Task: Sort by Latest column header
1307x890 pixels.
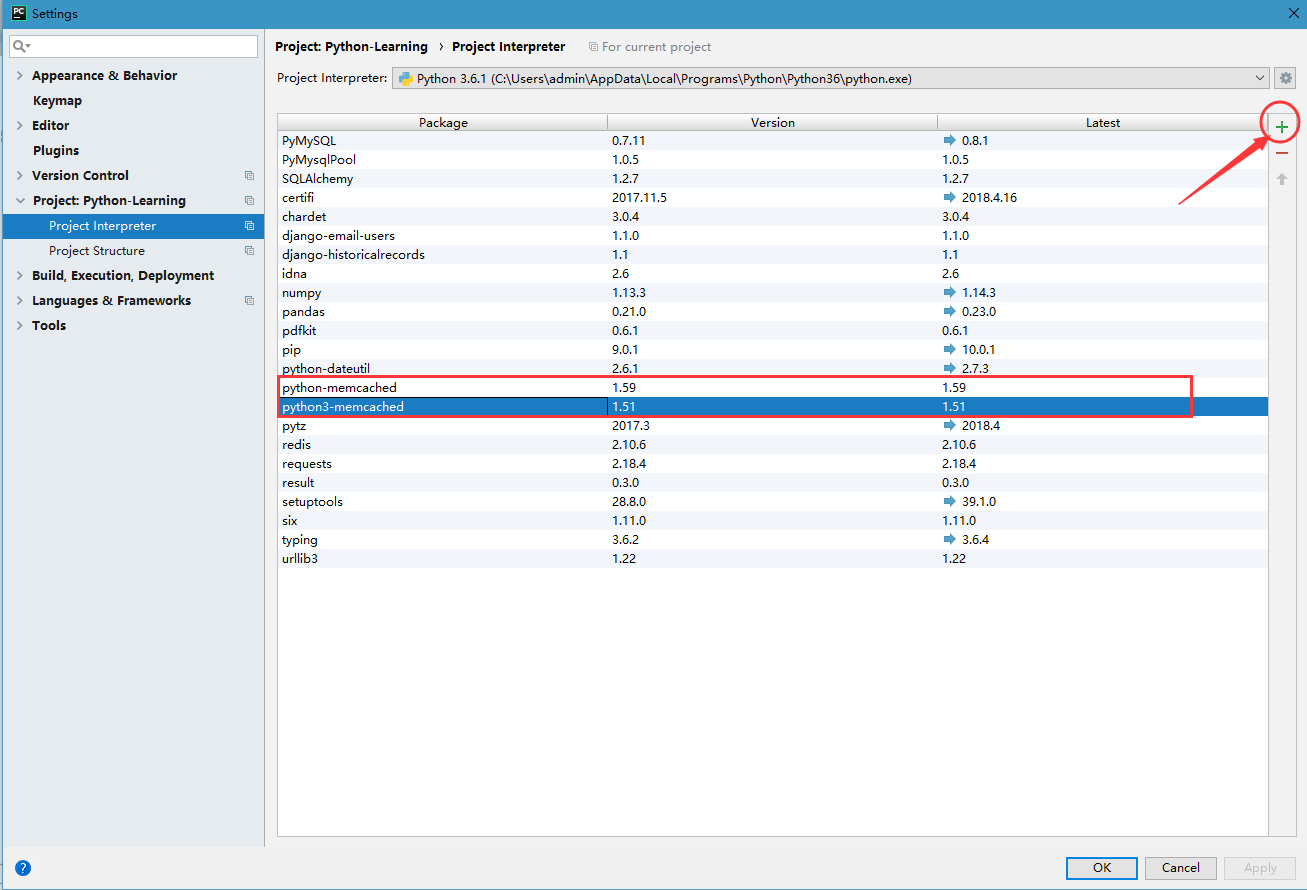Action: 1103,122
